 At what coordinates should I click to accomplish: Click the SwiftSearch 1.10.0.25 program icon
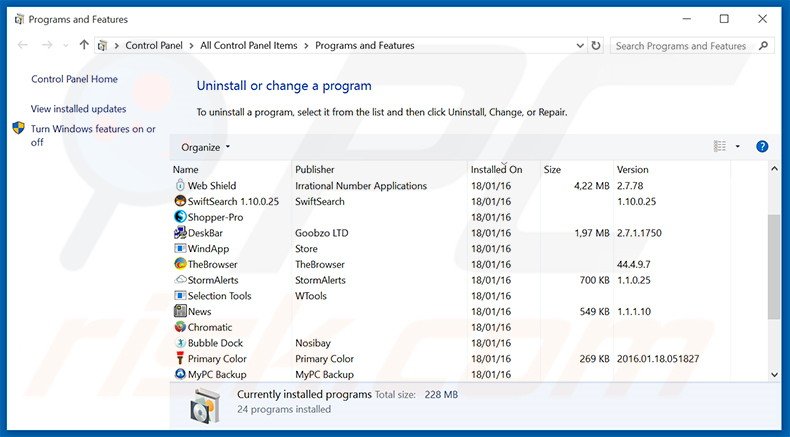(x=180, y=201)
